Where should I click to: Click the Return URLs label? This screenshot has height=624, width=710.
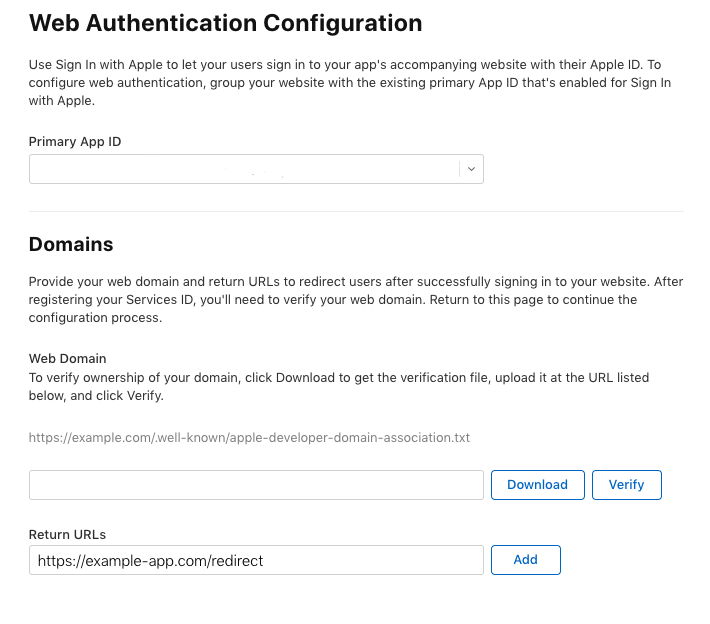pos(67,535)
